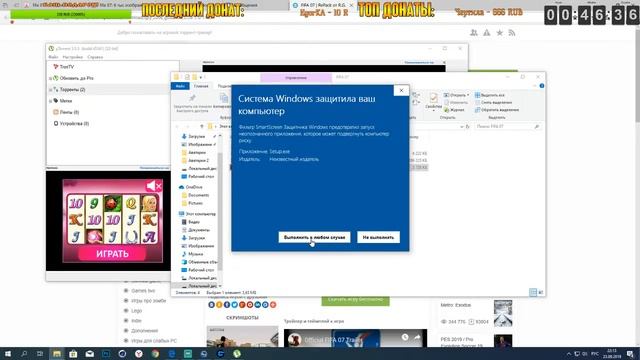Open OneDrive 'Documents' folder
Viewport: 640px width, 360px height.
coord(196,195)
